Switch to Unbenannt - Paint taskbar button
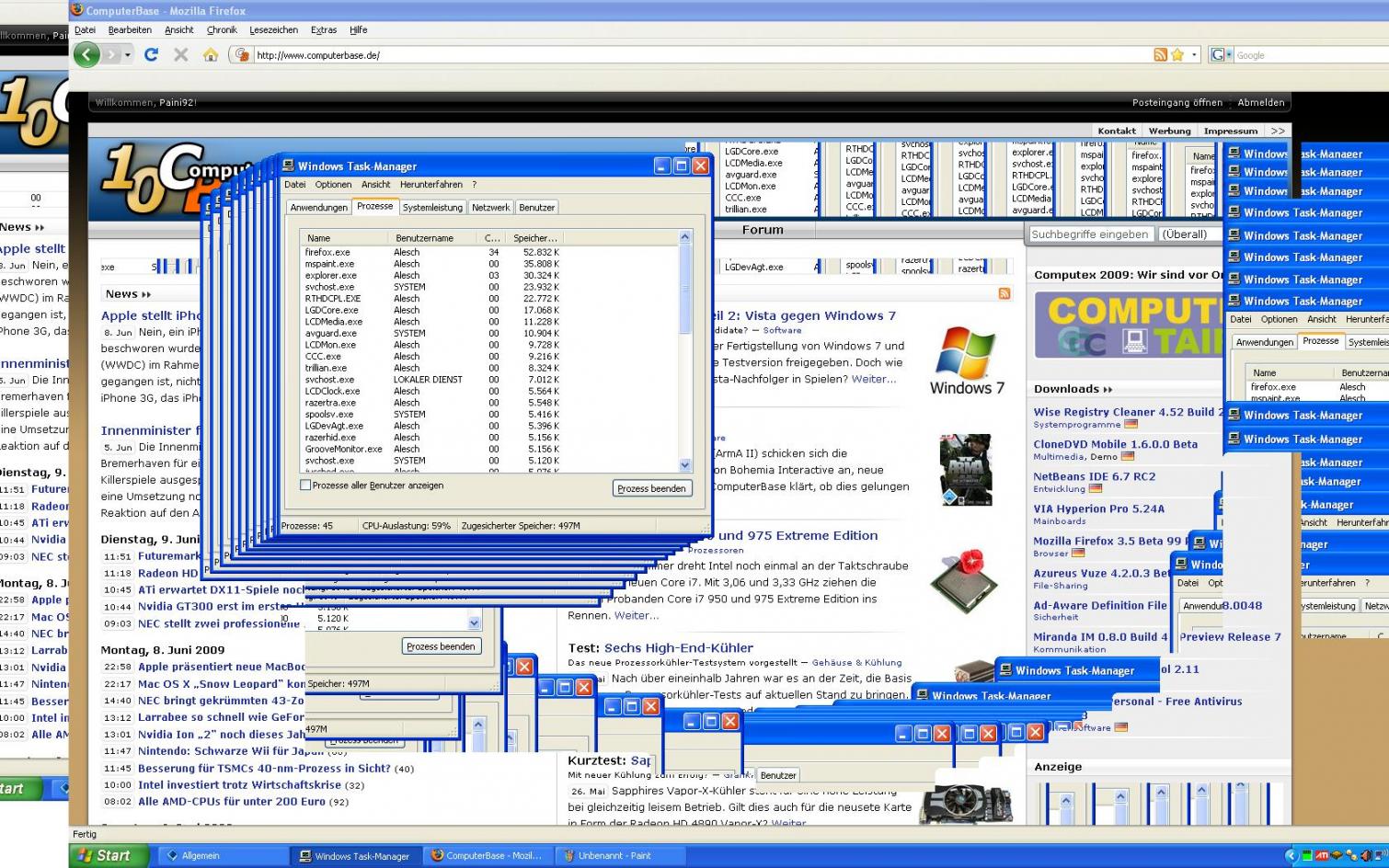Image resolution: width=1389 pixels, height=868 pixels. [x=620, y=856]
